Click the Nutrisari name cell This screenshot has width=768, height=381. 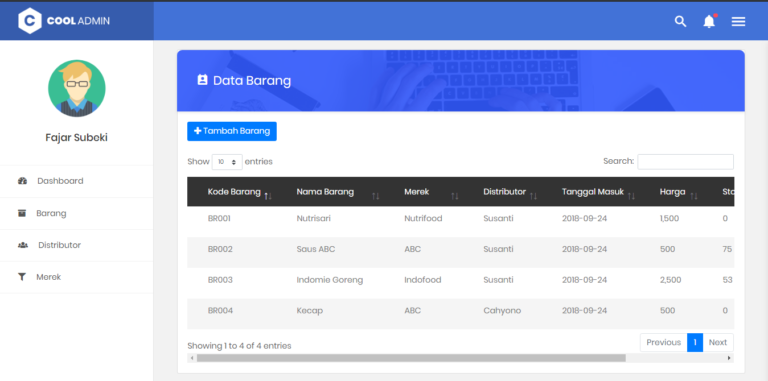313,218
